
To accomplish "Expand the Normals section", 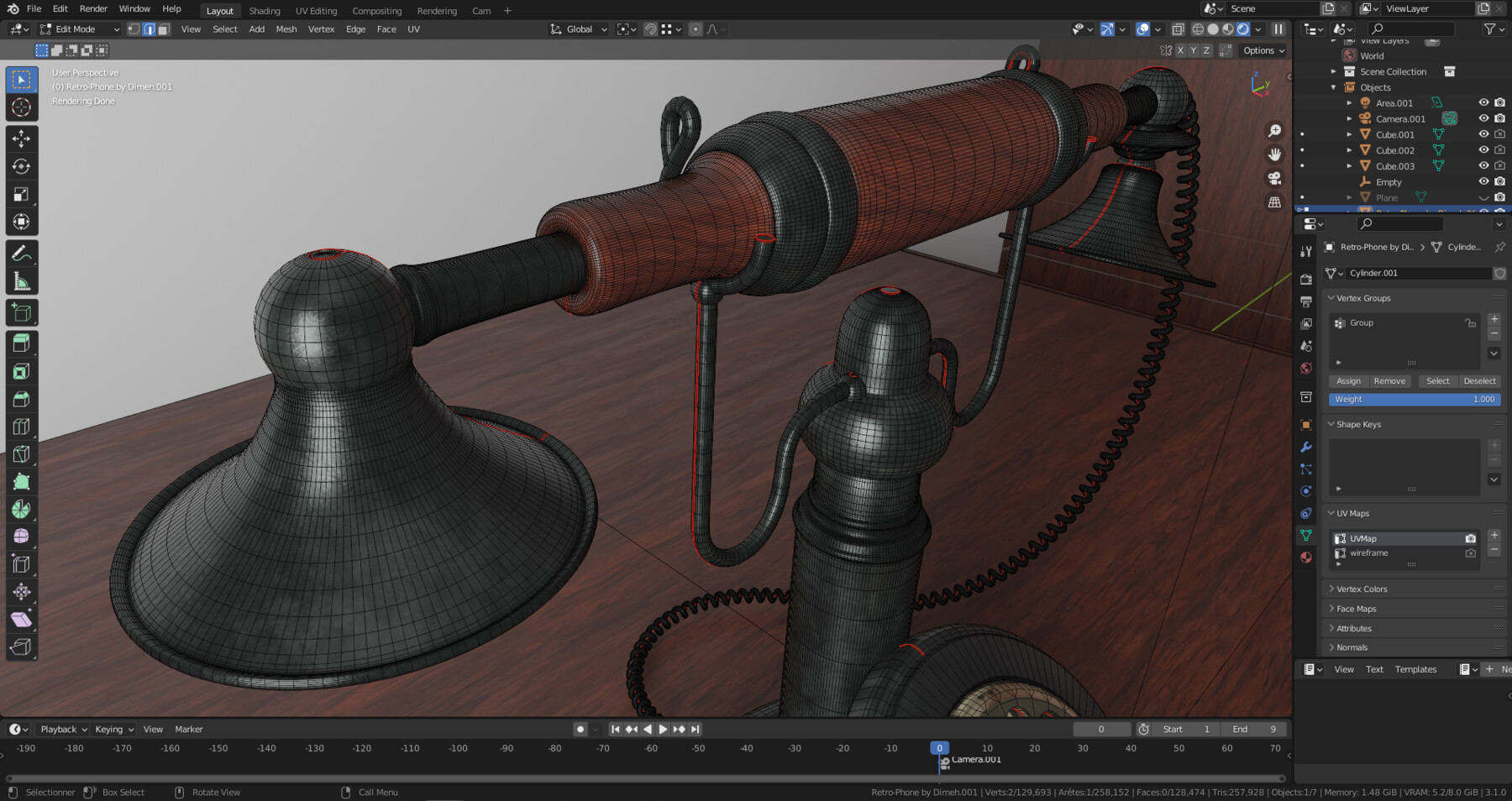I will pos(1350,647).
